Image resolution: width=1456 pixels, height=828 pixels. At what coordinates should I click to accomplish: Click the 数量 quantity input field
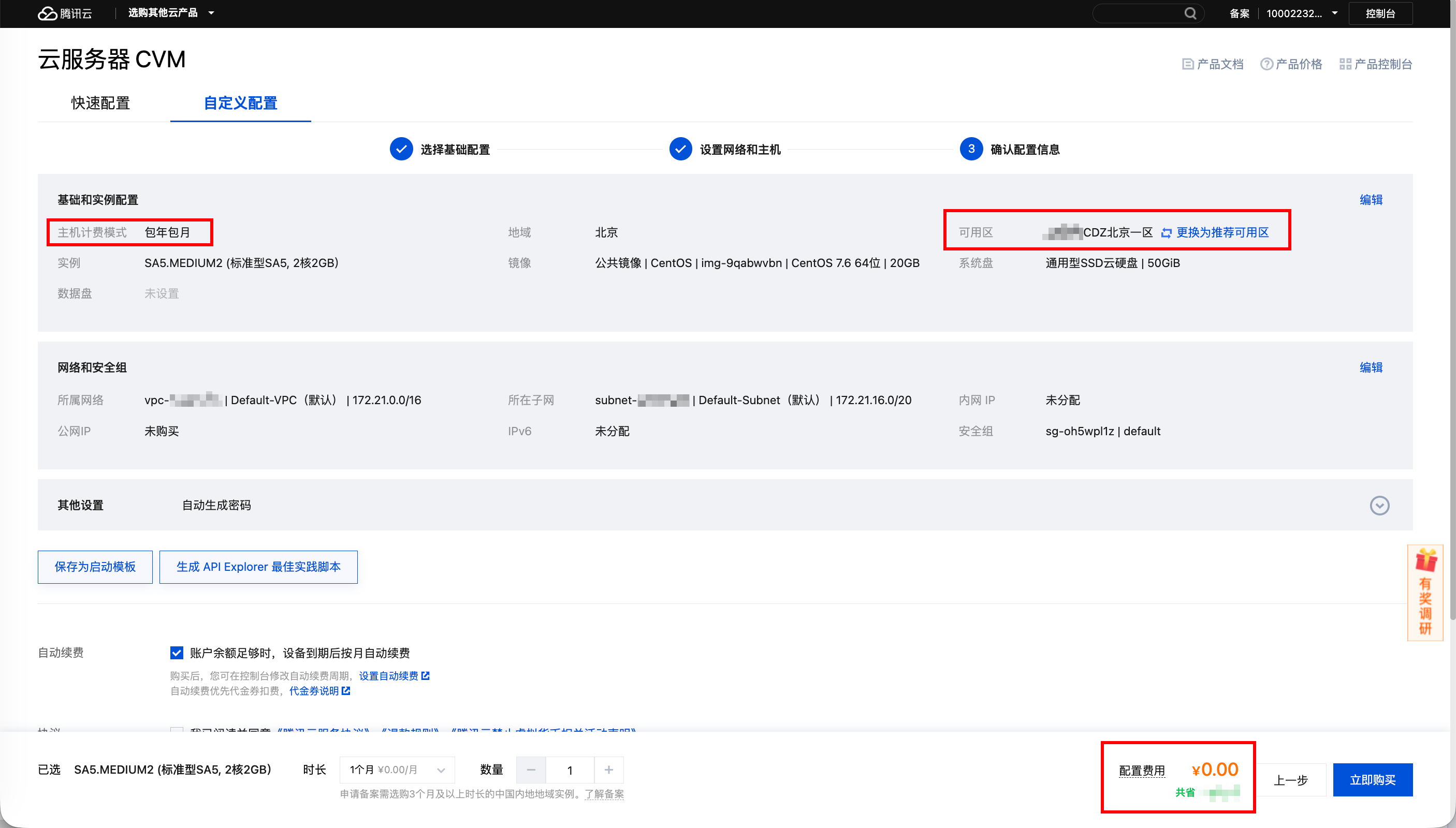[x=570, y=770]
